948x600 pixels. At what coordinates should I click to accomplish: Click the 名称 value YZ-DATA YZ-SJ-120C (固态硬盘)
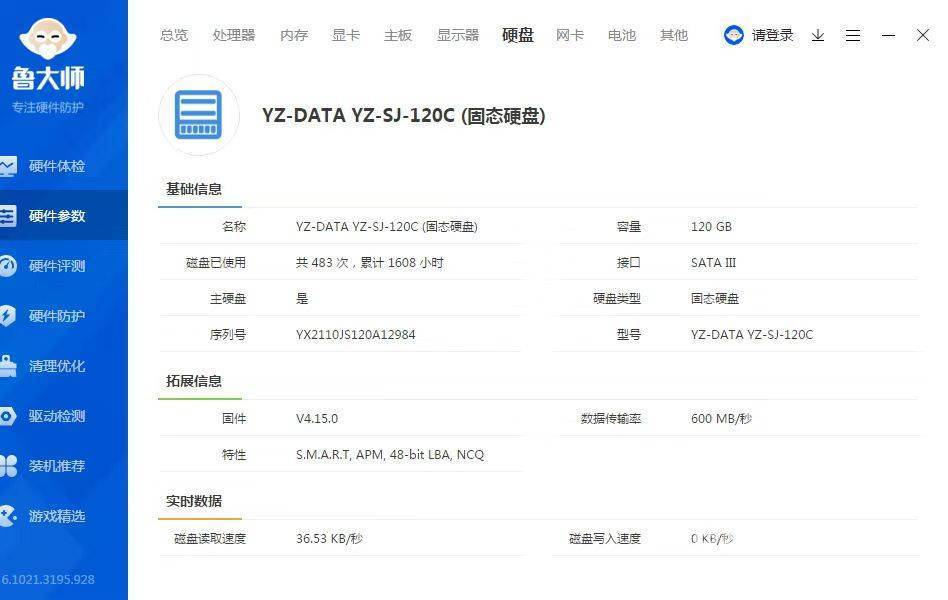point(386,226)
